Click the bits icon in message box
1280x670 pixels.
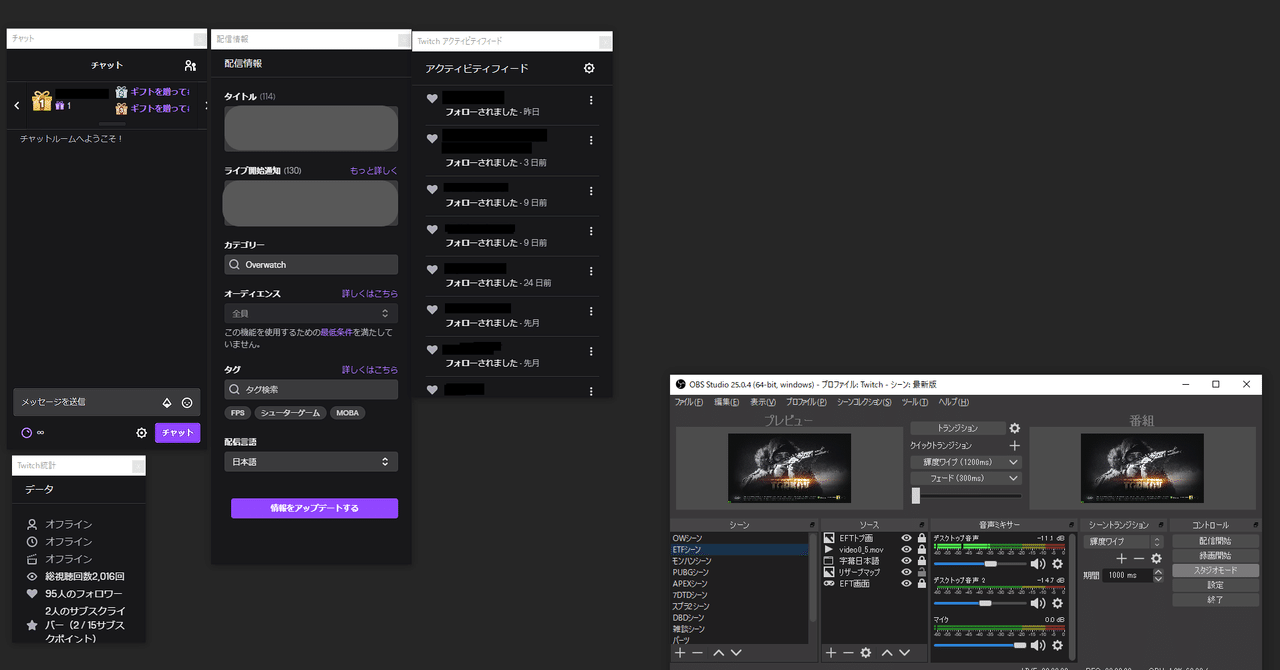[x=167, y=402]
